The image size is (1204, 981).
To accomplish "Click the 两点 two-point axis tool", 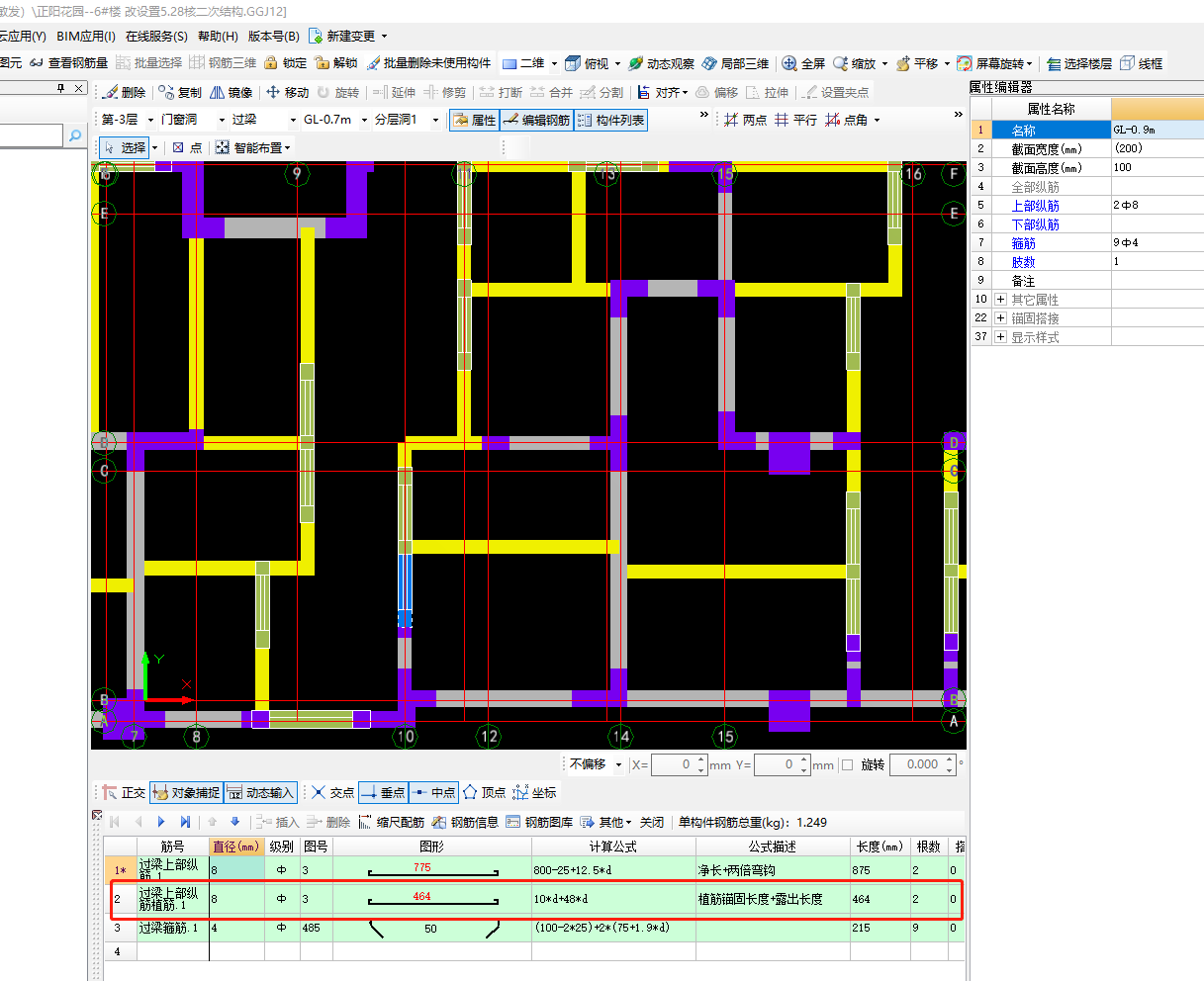I will pyautogui.click(x=745, y=120).
